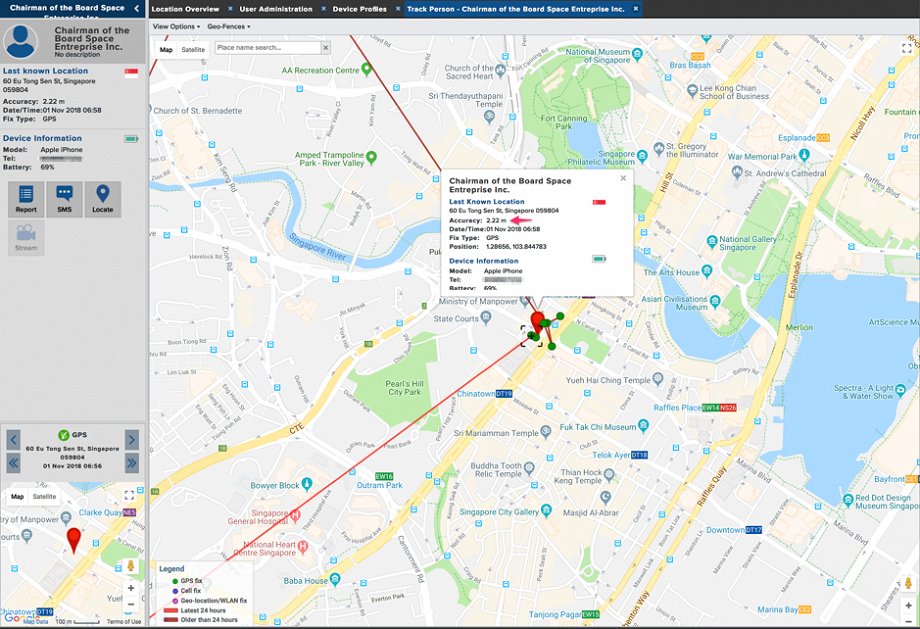Click the Telok Ayer DT18 station label
The height and width of the screenshot is (629, 920).
[x=620, y=455]
